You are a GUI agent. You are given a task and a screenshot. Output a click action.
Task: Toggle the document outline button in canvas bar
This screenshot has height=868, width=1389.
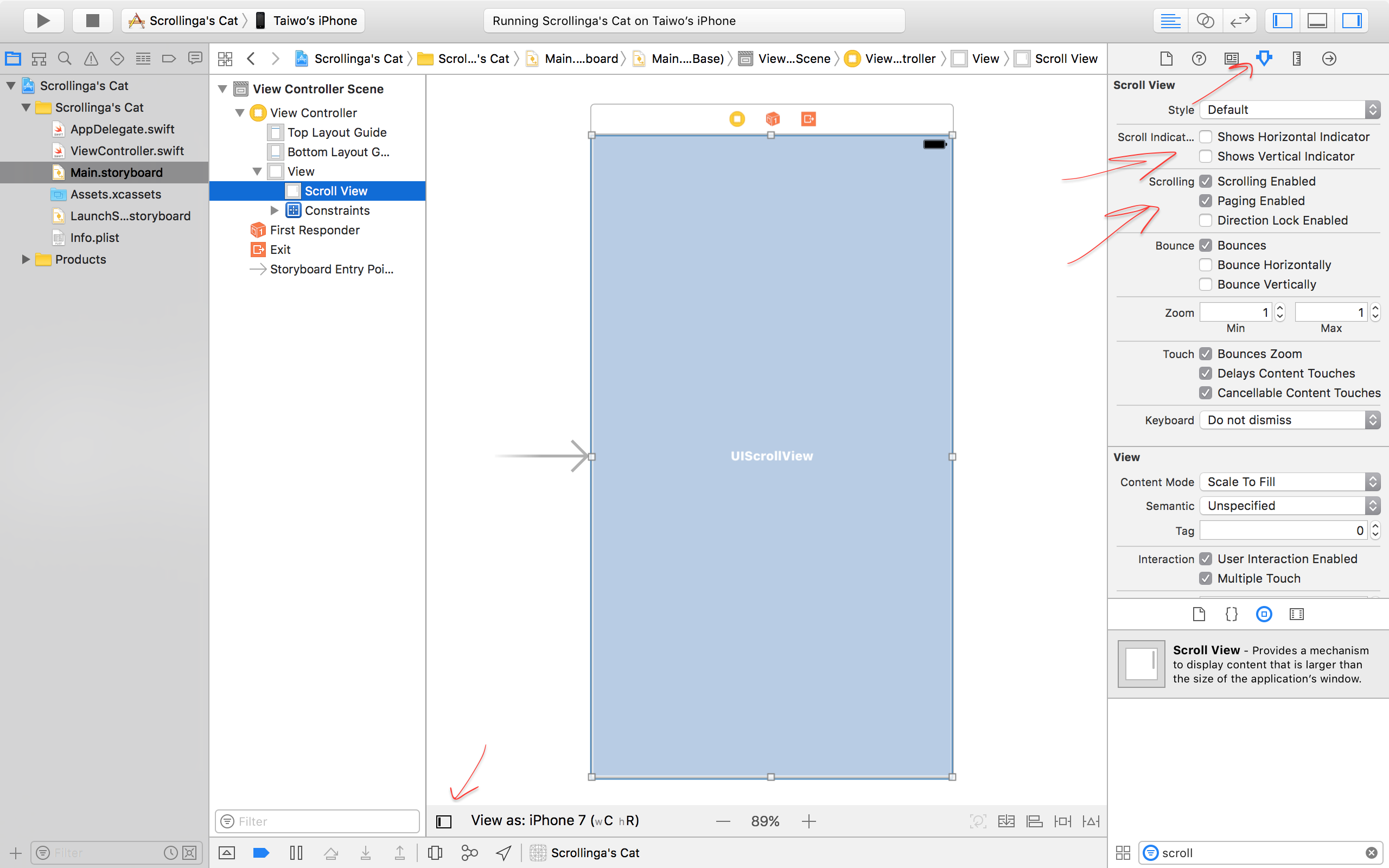pyautogui.click(x=444, y=821)
